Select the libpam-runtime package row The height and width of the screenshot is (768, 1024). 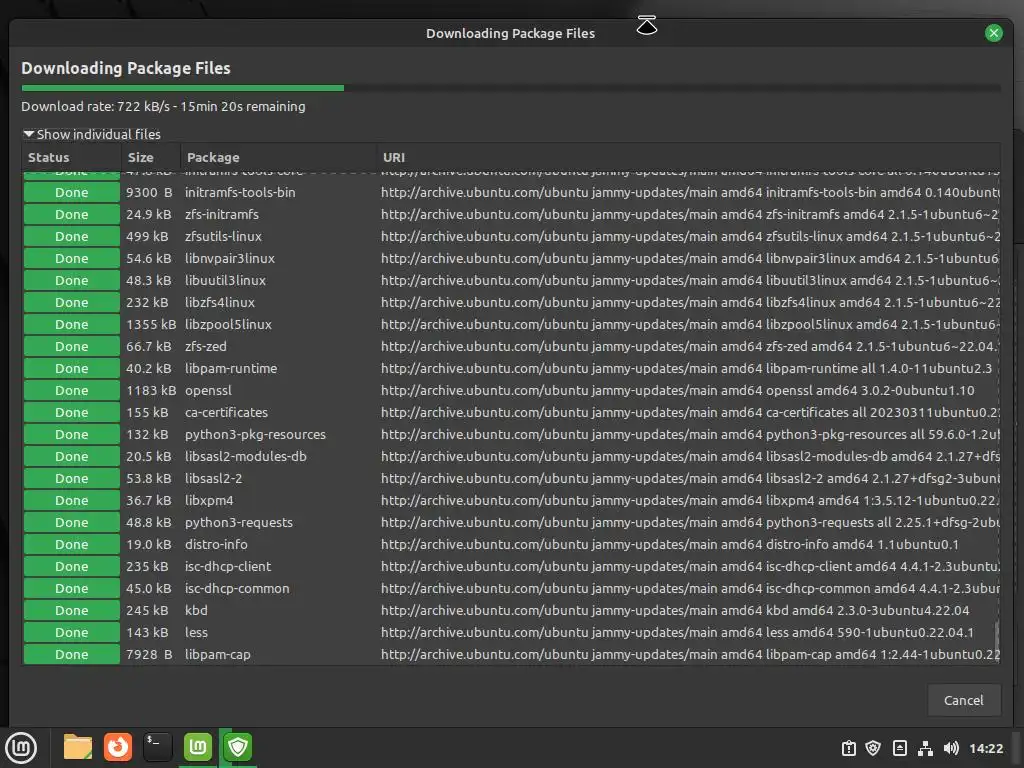(x=511, y=368)
